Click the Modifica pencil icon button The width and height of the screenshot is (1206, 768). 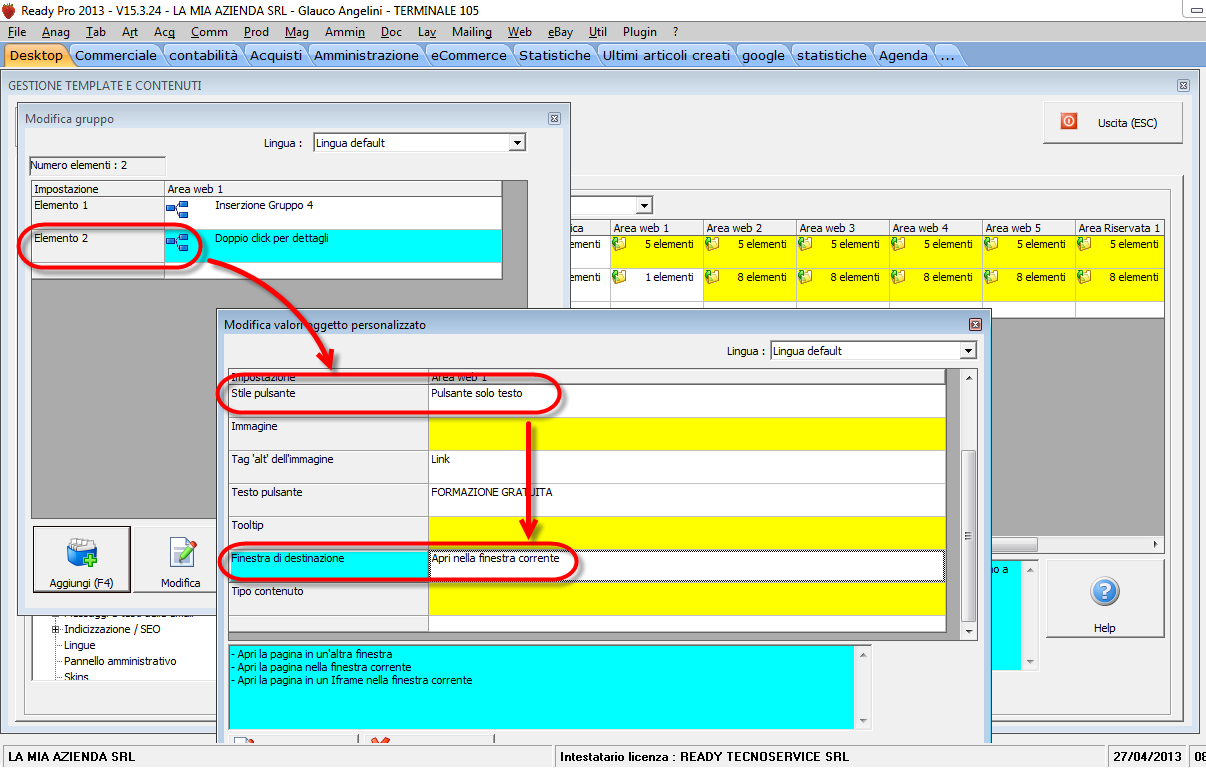(x=181, y=553)
